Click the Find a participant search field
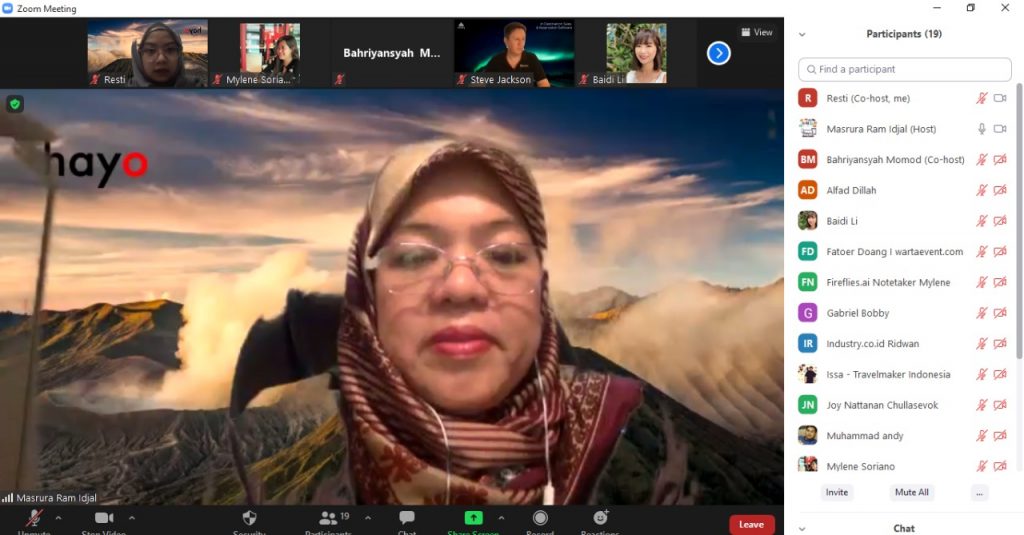Screen dimensions: 1024x535 904,69
